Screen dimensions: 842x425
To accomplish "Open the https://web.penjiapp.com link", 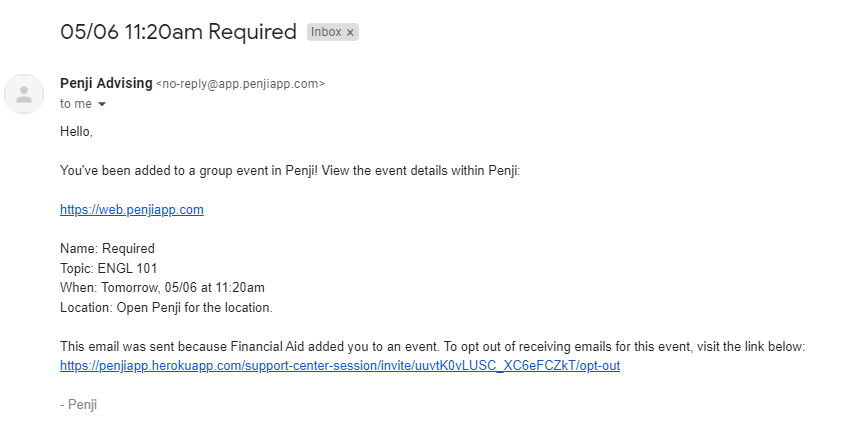I will point(132,210).
